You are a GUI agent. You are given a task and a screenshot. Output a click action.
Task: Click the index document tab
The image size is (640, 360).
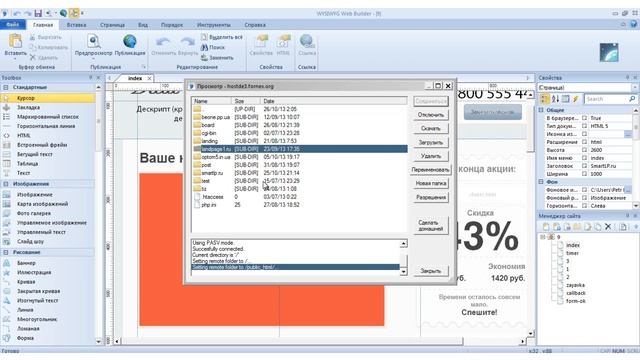135,78
